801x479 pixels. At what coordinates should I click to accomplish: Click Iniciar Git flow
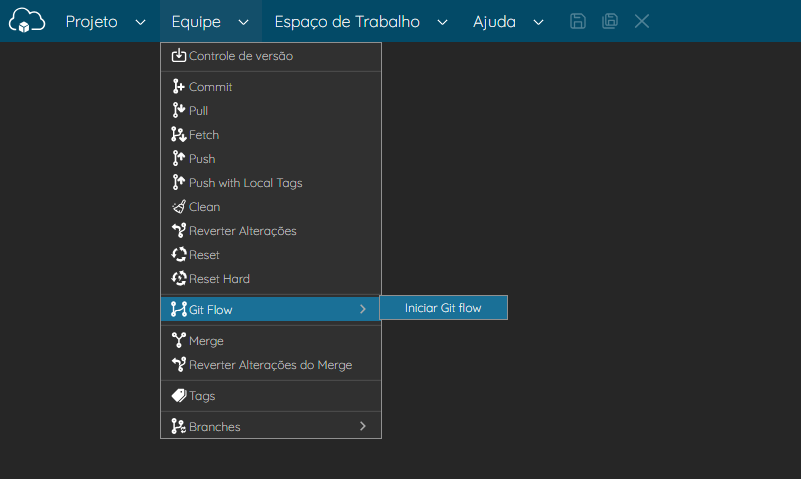pyautogui.click(x=443, y=307)
